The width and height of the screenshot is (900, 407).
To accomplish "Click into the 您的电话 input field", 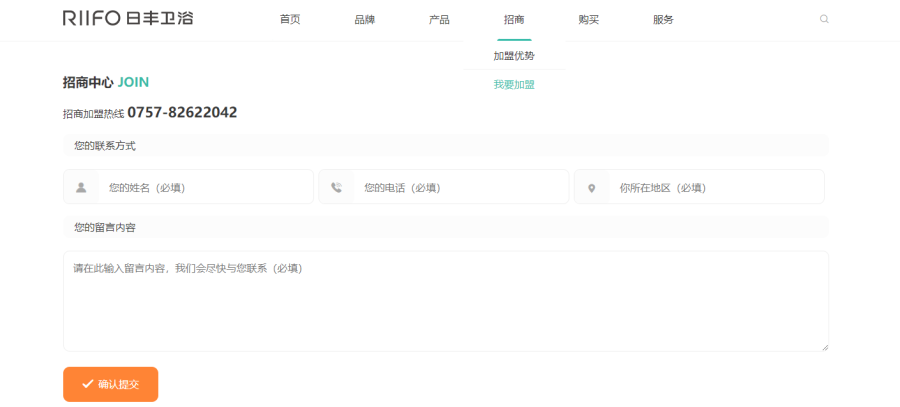I will tap(460, 187).
